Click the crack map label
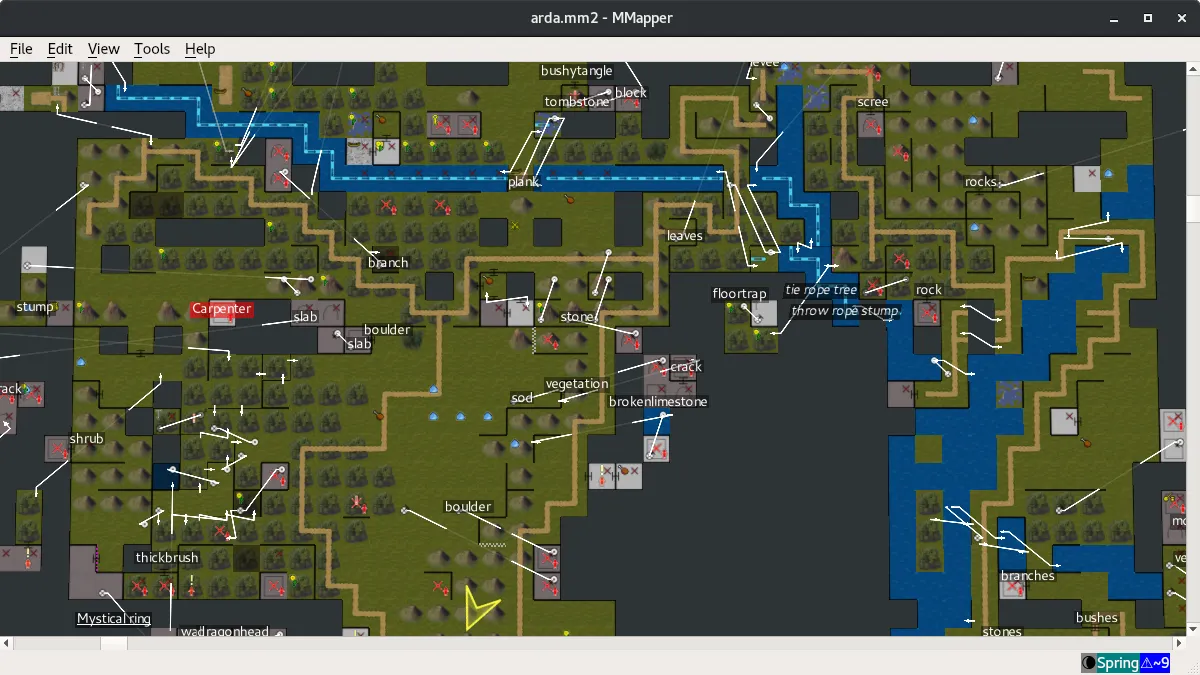 686,367
